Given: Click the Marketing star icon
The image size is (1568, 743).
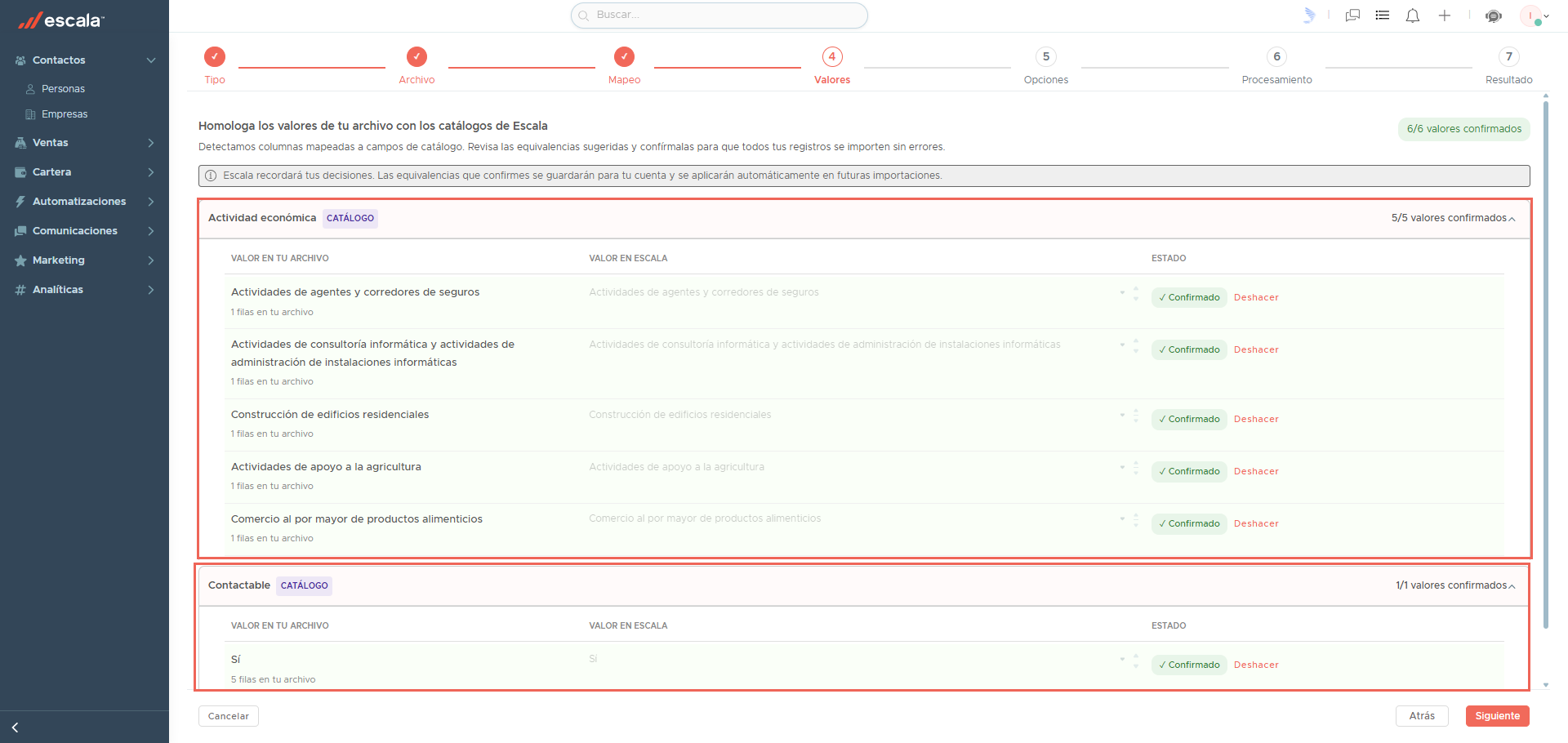Looking at the screenshot, I should pyautogui.click(x=20, y=260).
